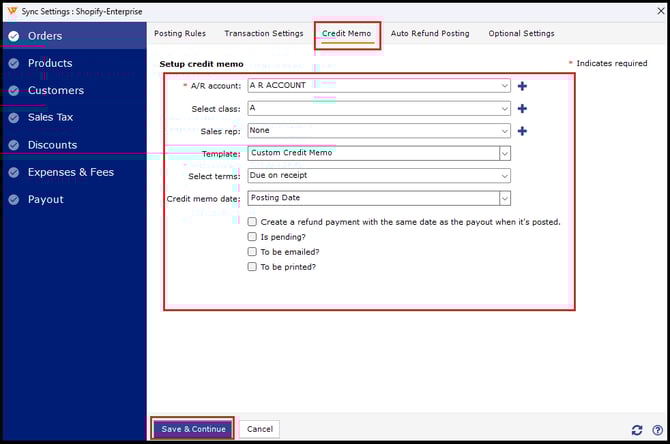Open the help question mark icon
670x444 pixels.
657,430
